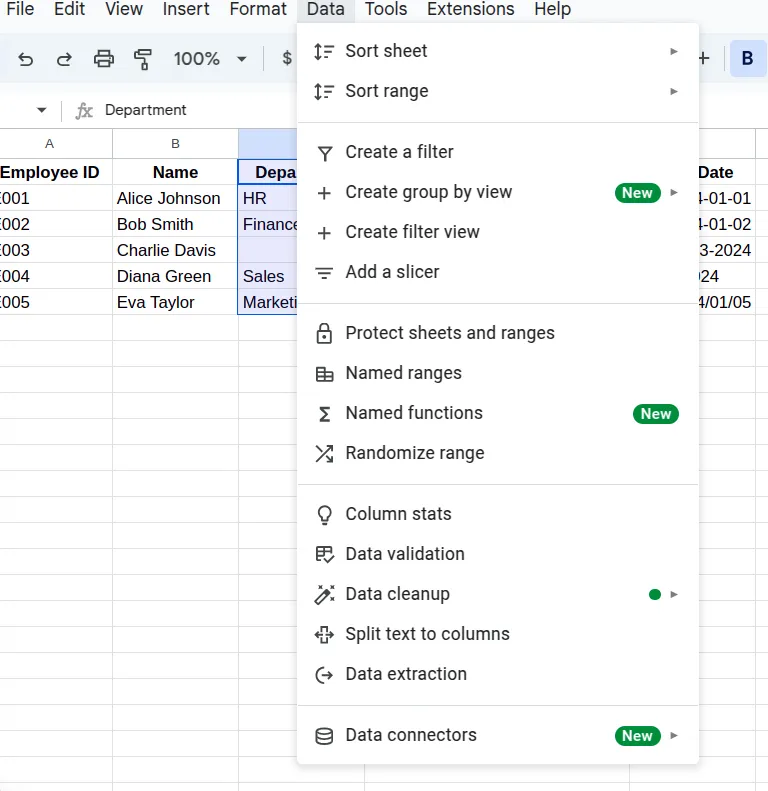Expand the Sort range submenu arrow

(x=674, y=91)
